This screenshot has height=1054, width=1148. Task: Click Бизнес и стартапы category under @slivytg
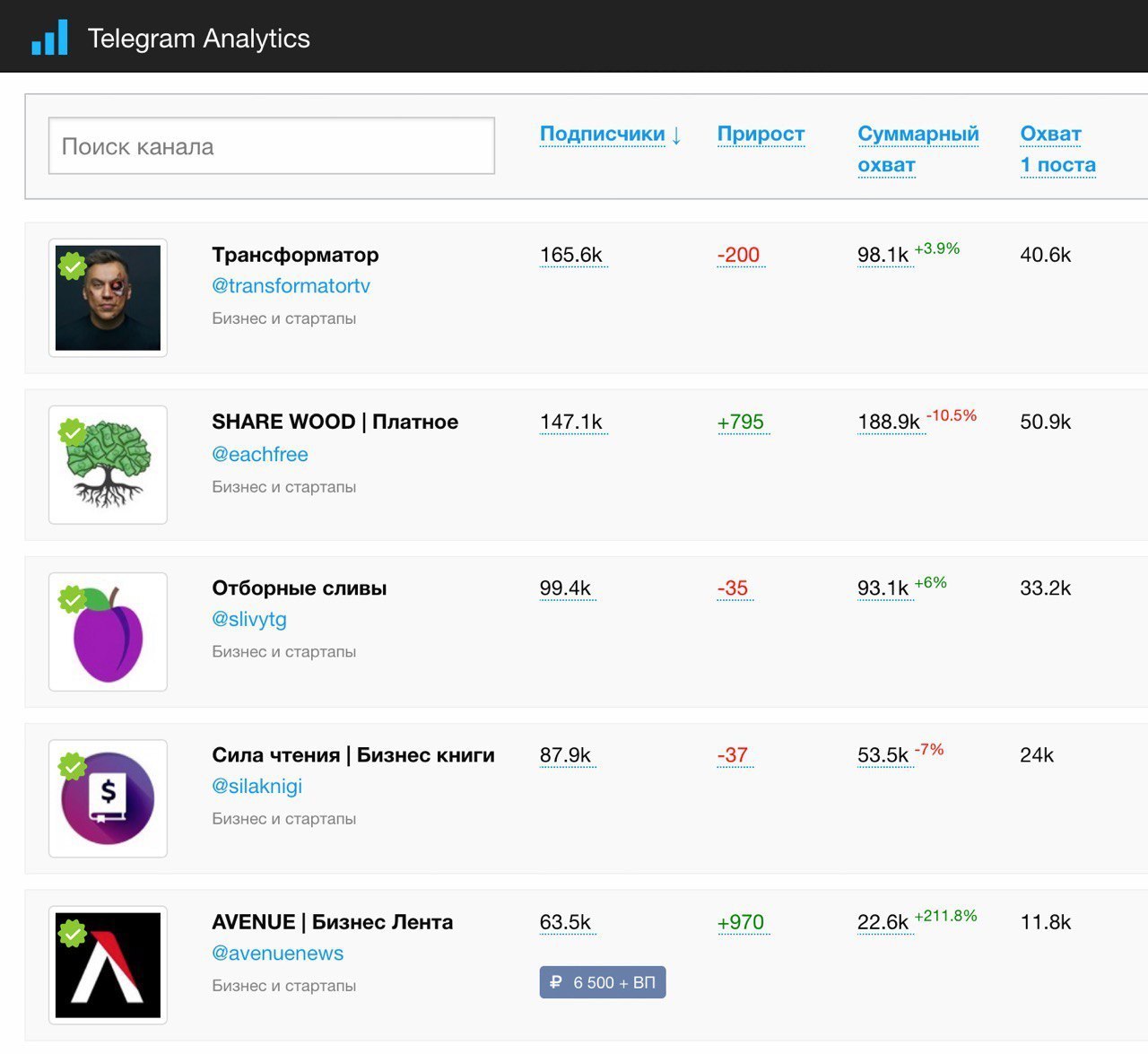[x=283, y=652]
